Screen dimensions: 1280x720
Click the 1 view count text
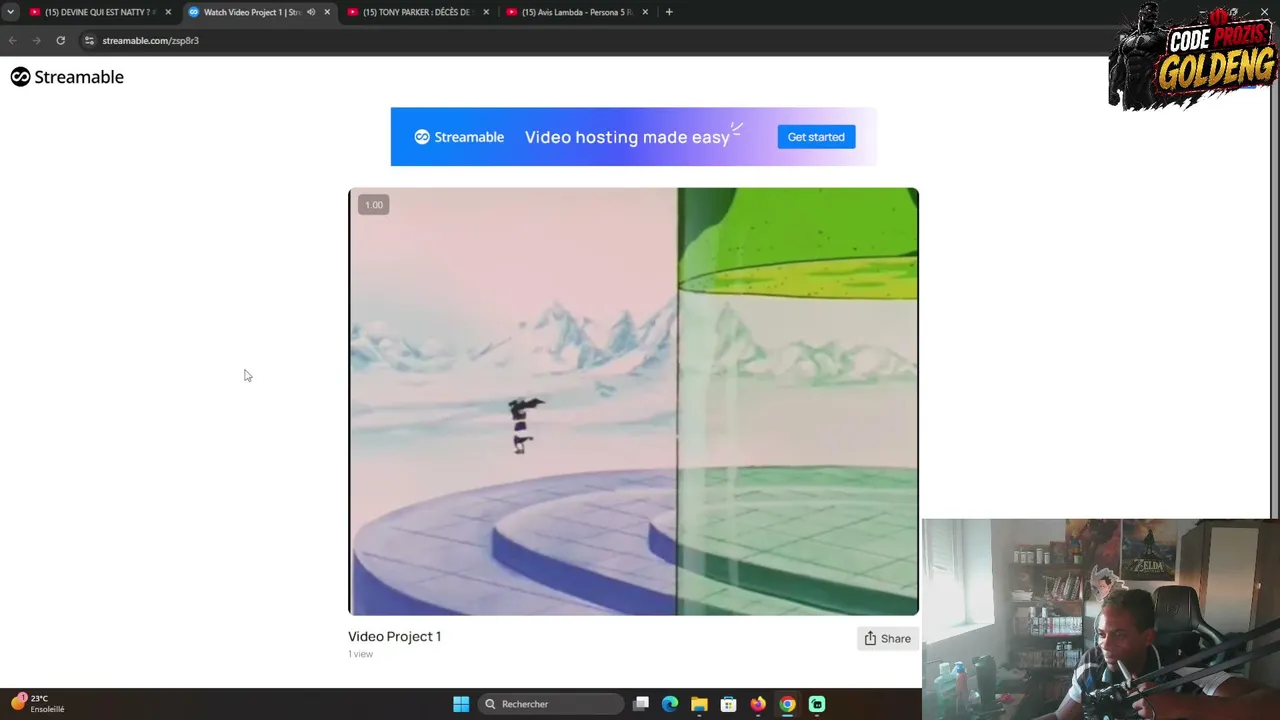tap(360, 654)
